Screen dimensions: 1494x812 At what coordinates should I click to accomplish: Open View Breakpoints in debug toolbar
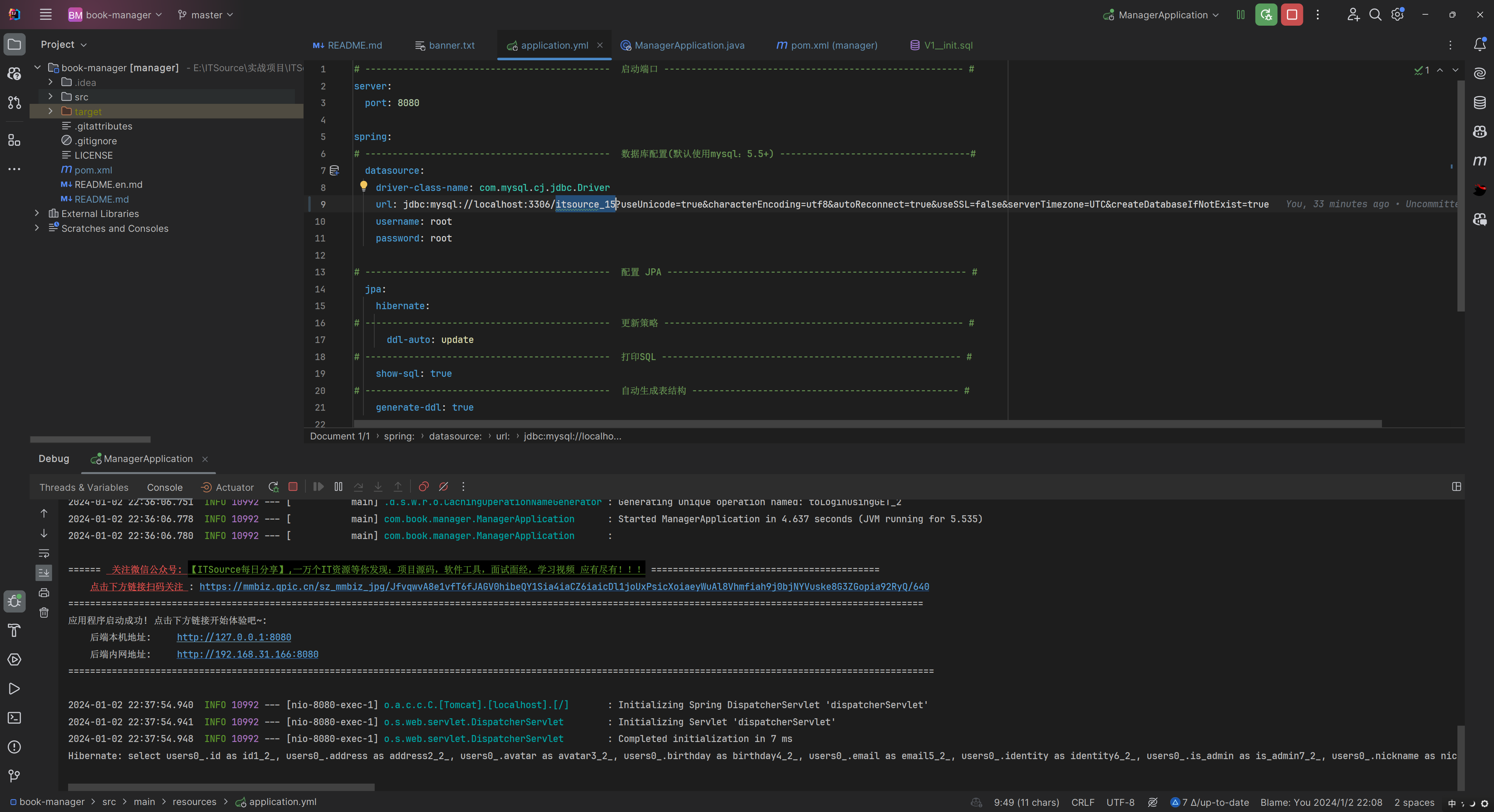[x=423, y=487]
